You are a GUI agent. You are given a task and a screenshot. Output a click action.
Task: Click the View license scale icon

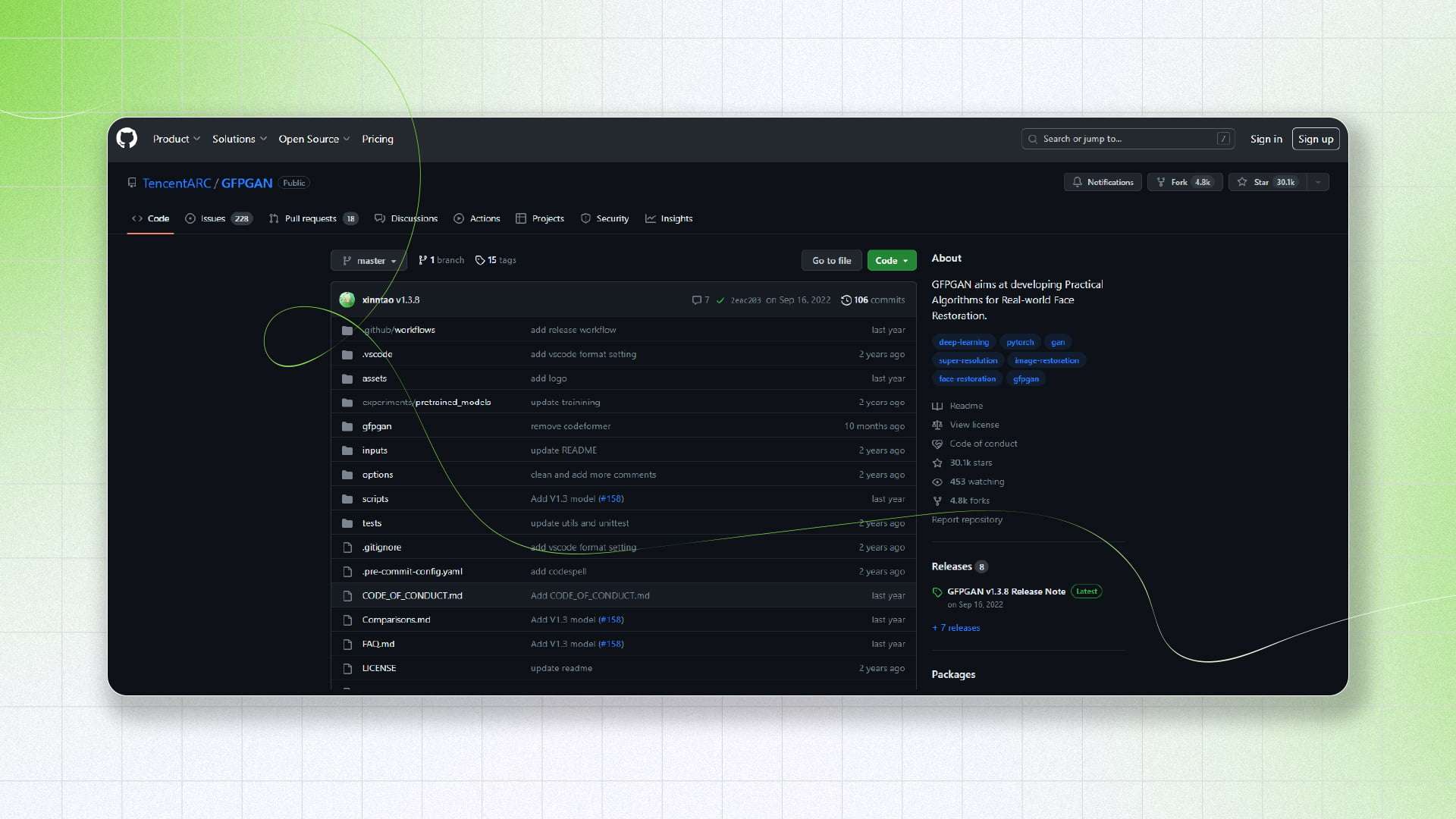(x=937, y=425)
